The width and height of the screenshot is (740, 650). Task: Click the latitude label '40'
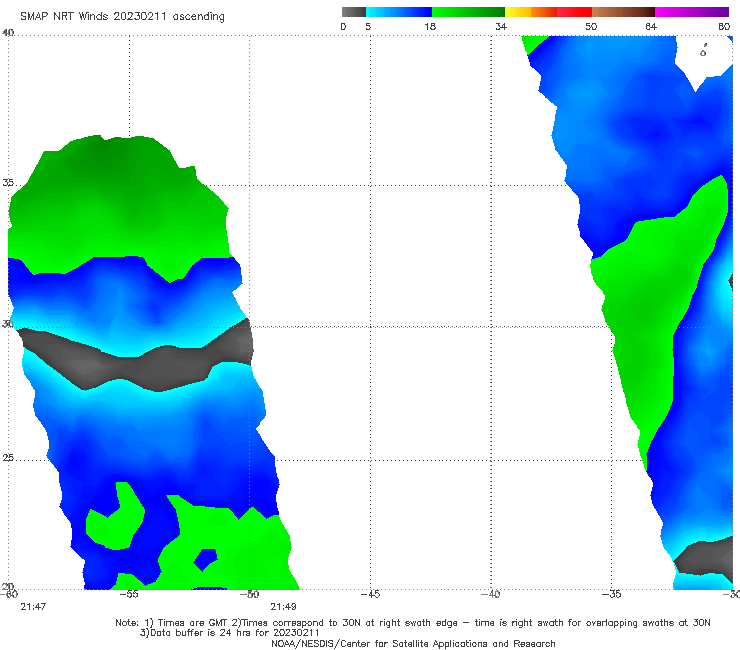coord(8,33)
